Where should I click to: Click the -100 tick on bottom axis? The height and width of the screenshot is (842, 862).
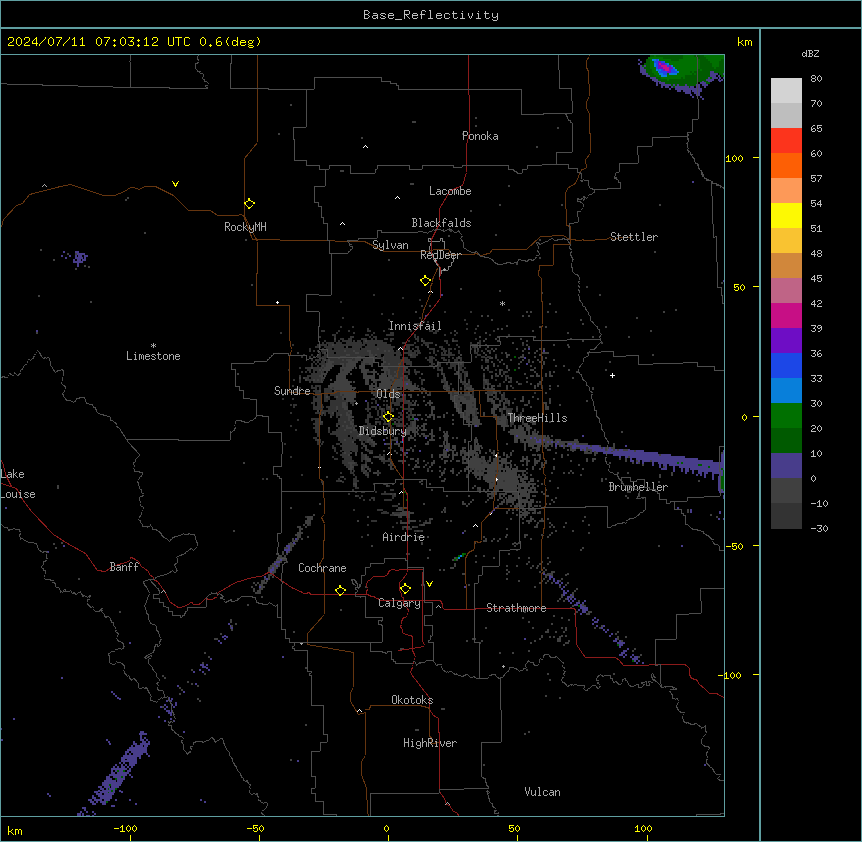(x=125, y=828)
